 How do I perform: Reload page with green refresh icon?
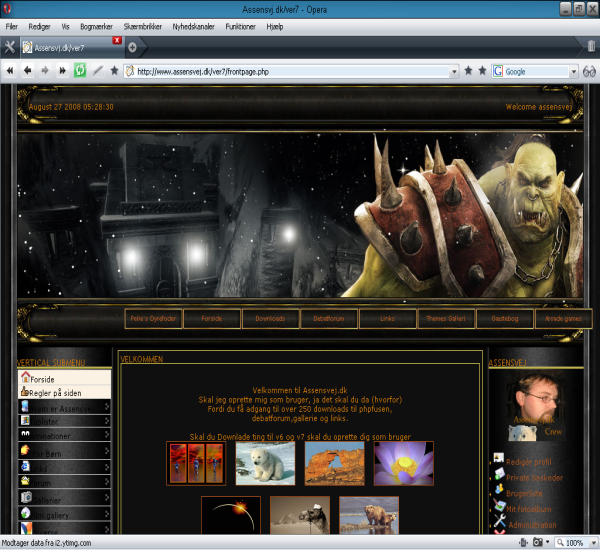80,70
